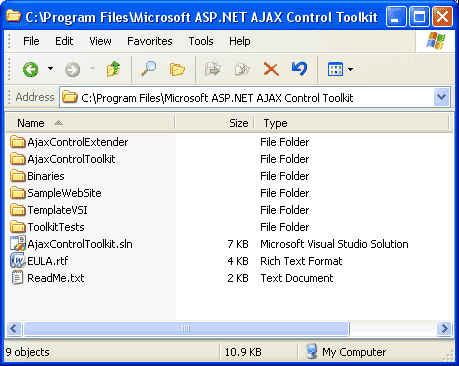Click the Views toolbar icon
The height and width of the screenshot is (366, 459).
335,69
